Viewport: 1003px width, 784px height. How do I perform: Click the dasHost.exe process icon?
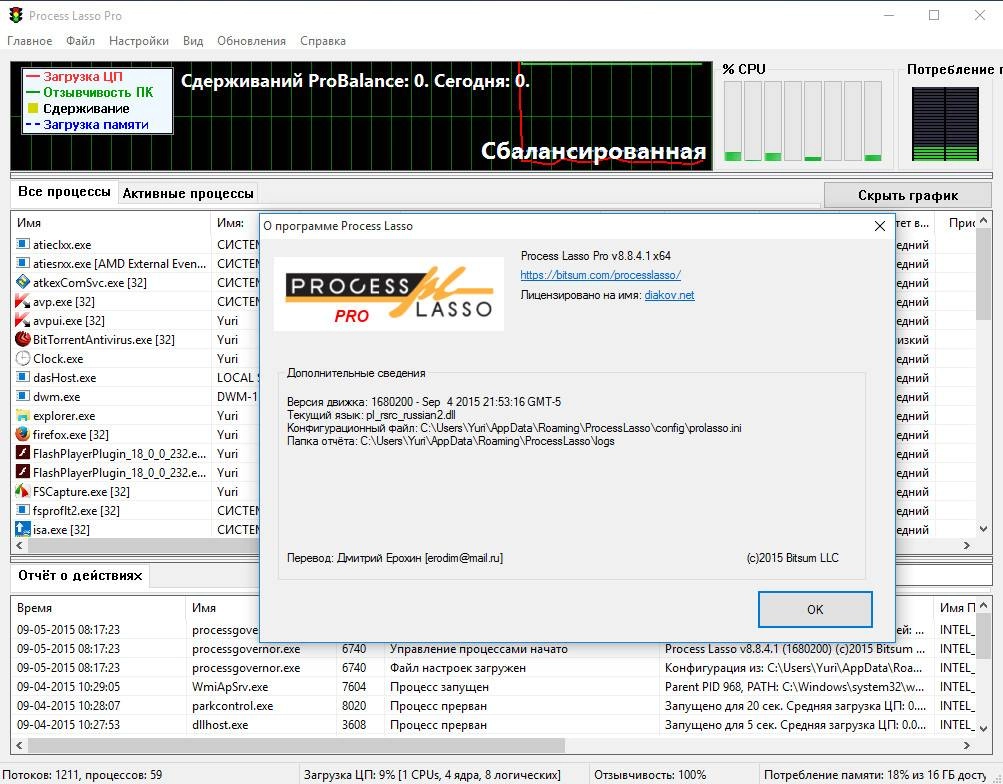[x=22, y=377]
